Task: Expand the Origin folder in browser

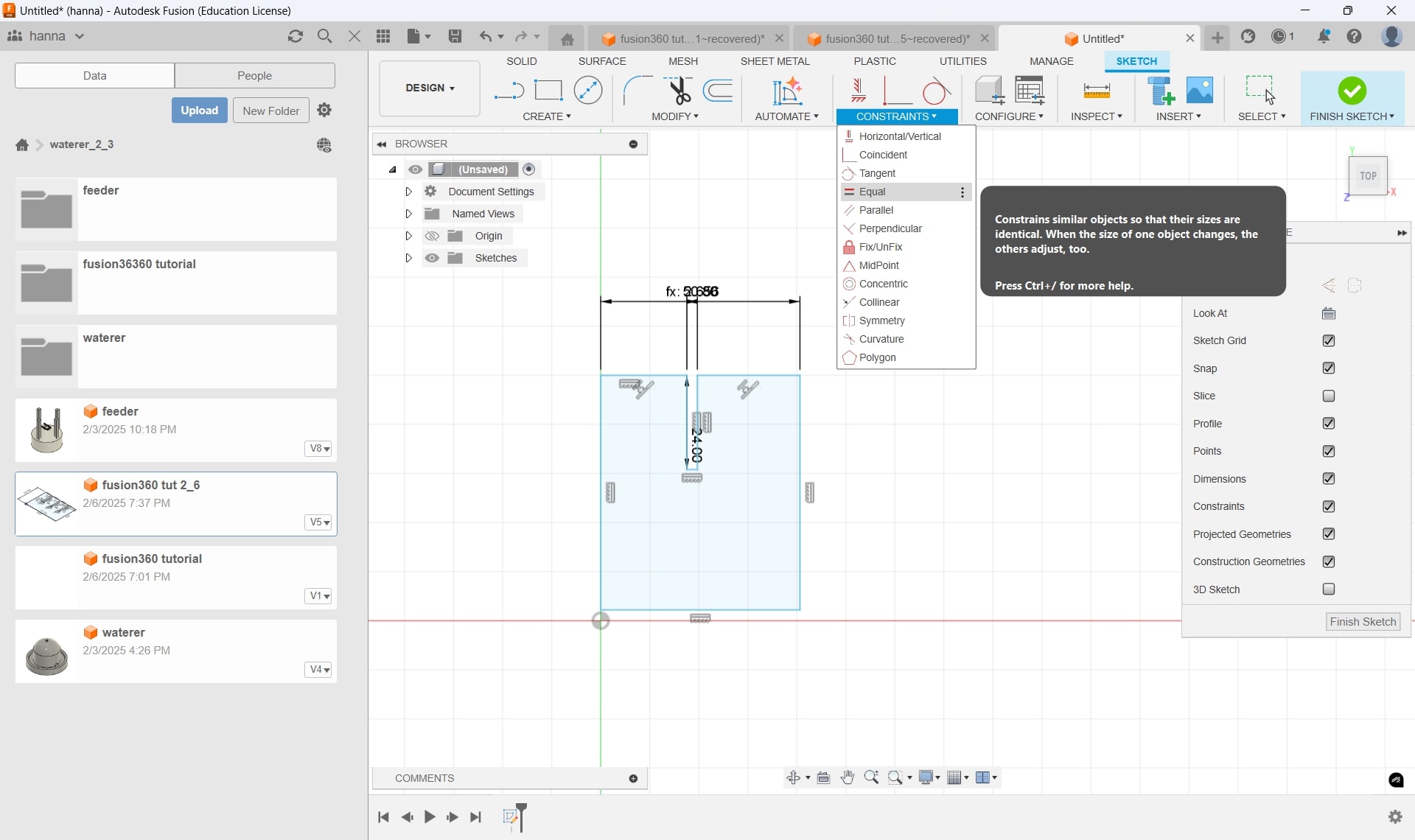Action: 408,236
